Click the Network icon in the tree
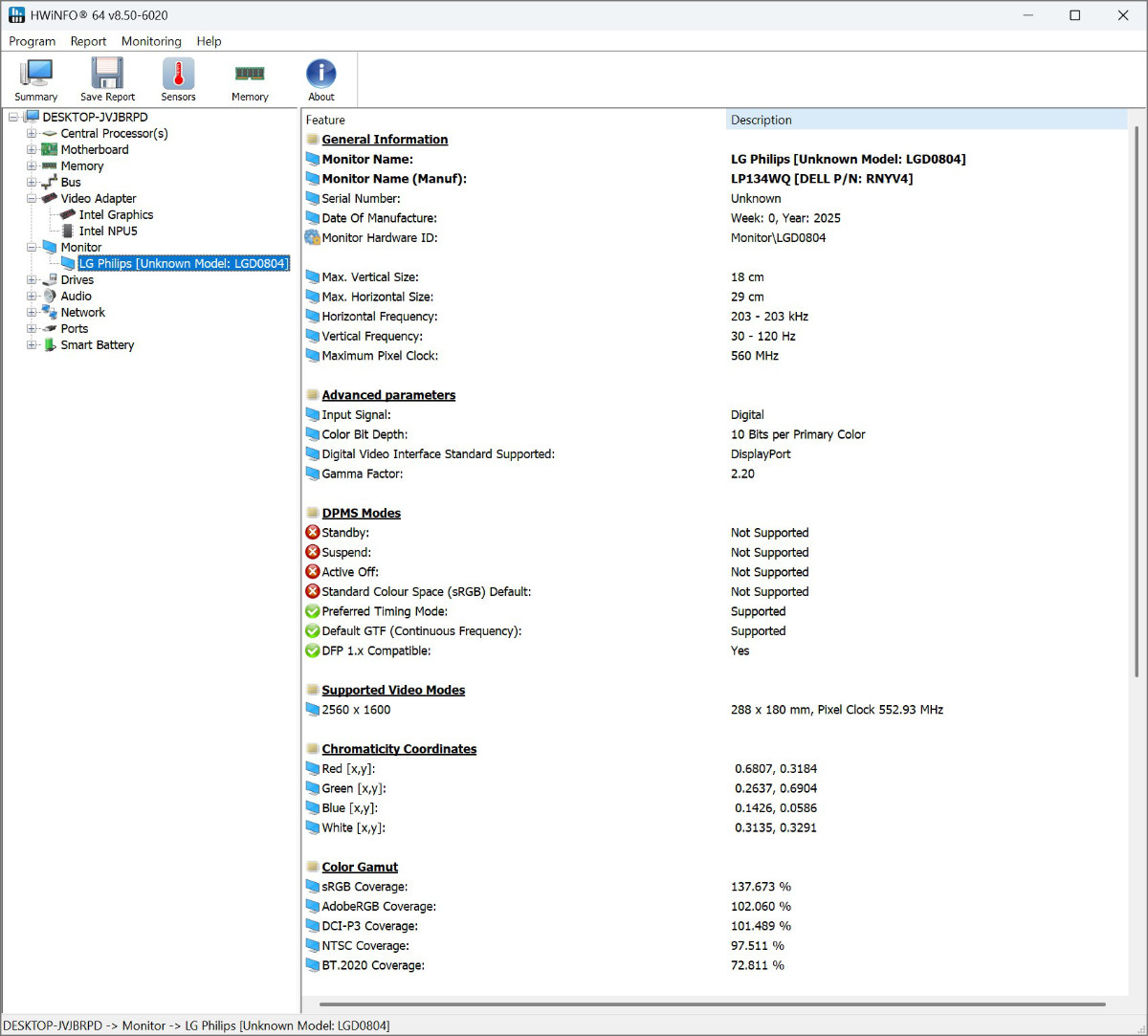Viewport: 1148px width, 1036px height. click(50, 312)
